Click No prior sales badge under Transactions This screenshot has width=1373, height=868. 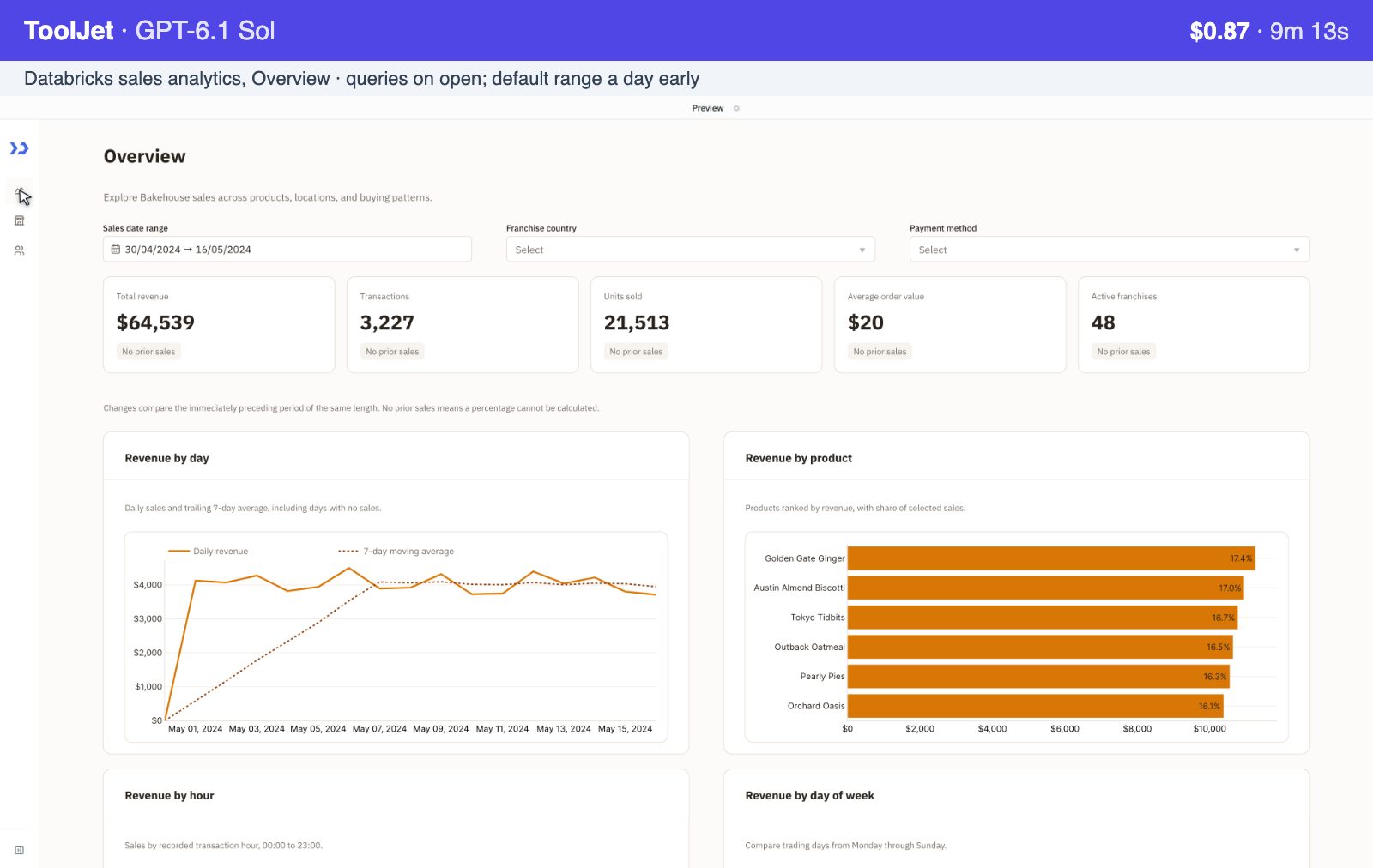tap(392, 352)
